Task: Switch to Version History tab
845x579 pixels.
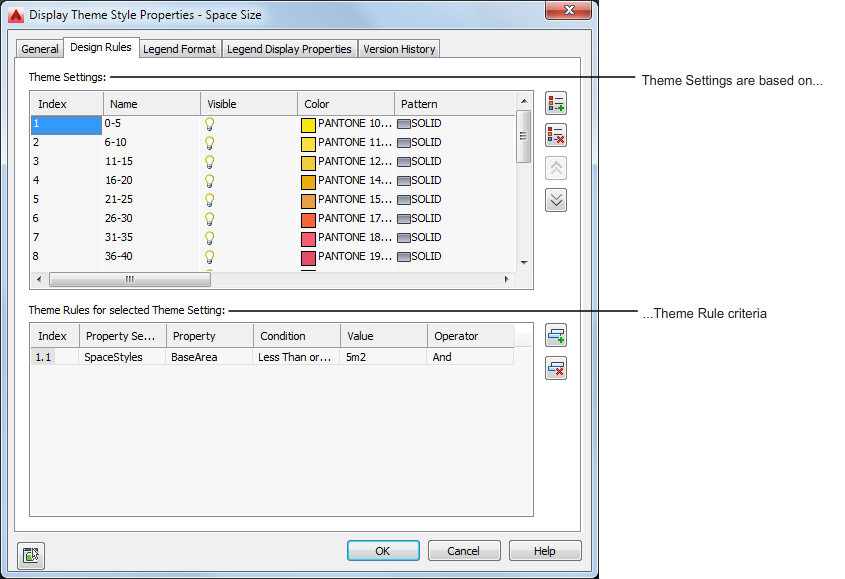Action: point(399,49)
